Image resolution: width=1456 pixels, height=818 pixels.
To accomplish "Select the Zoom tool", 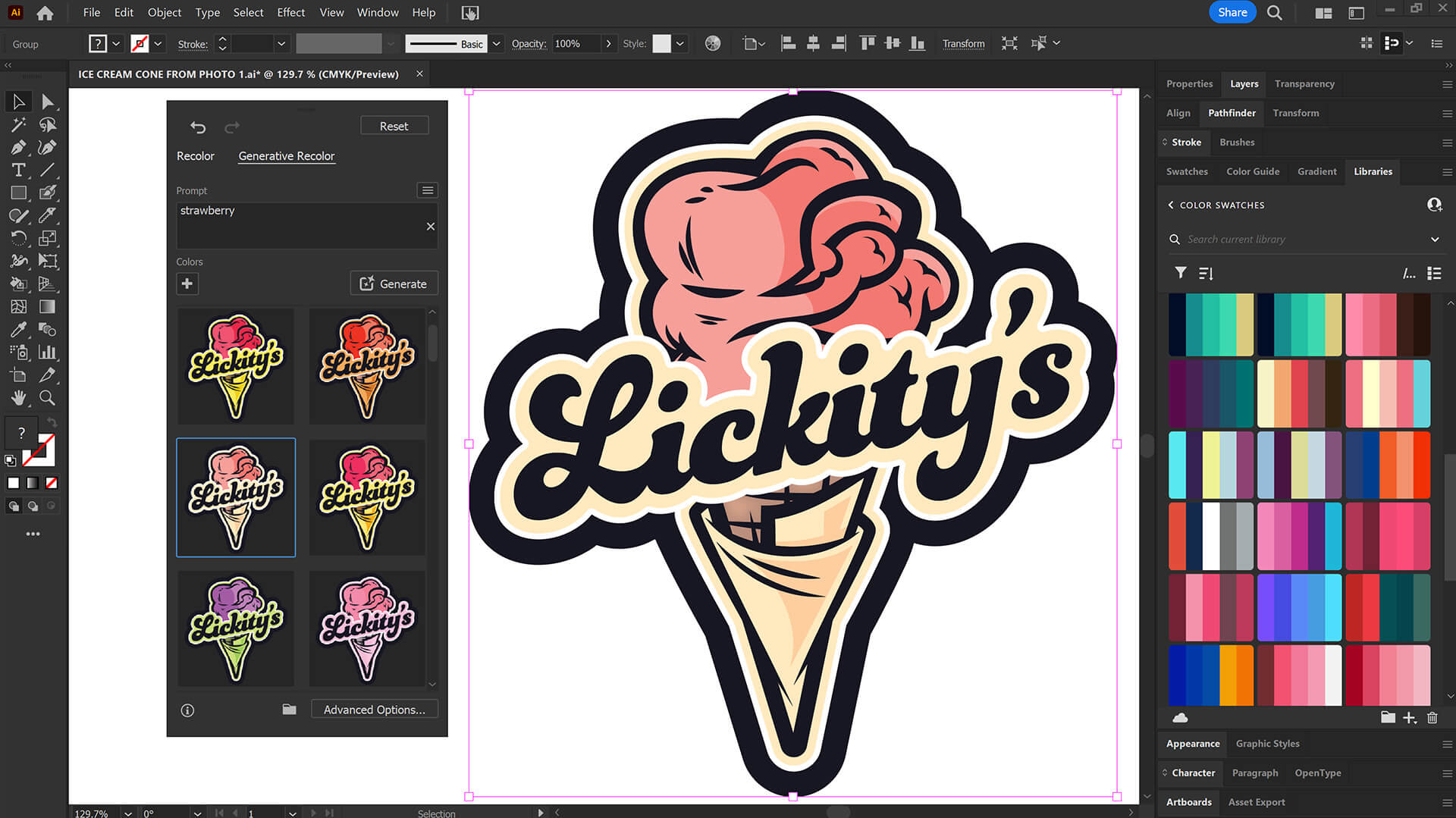I will [47, 397].
